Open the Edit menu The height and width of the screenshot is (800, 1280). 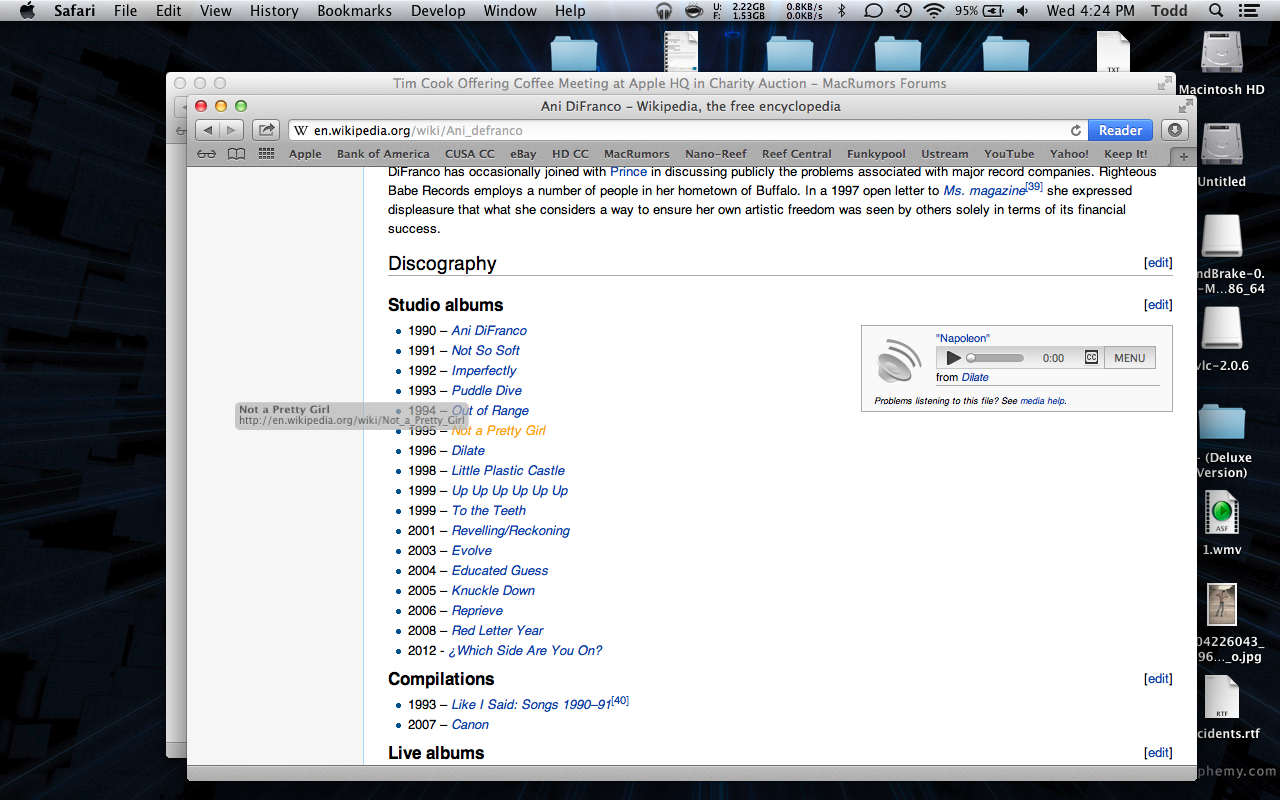tap(169, 11)
